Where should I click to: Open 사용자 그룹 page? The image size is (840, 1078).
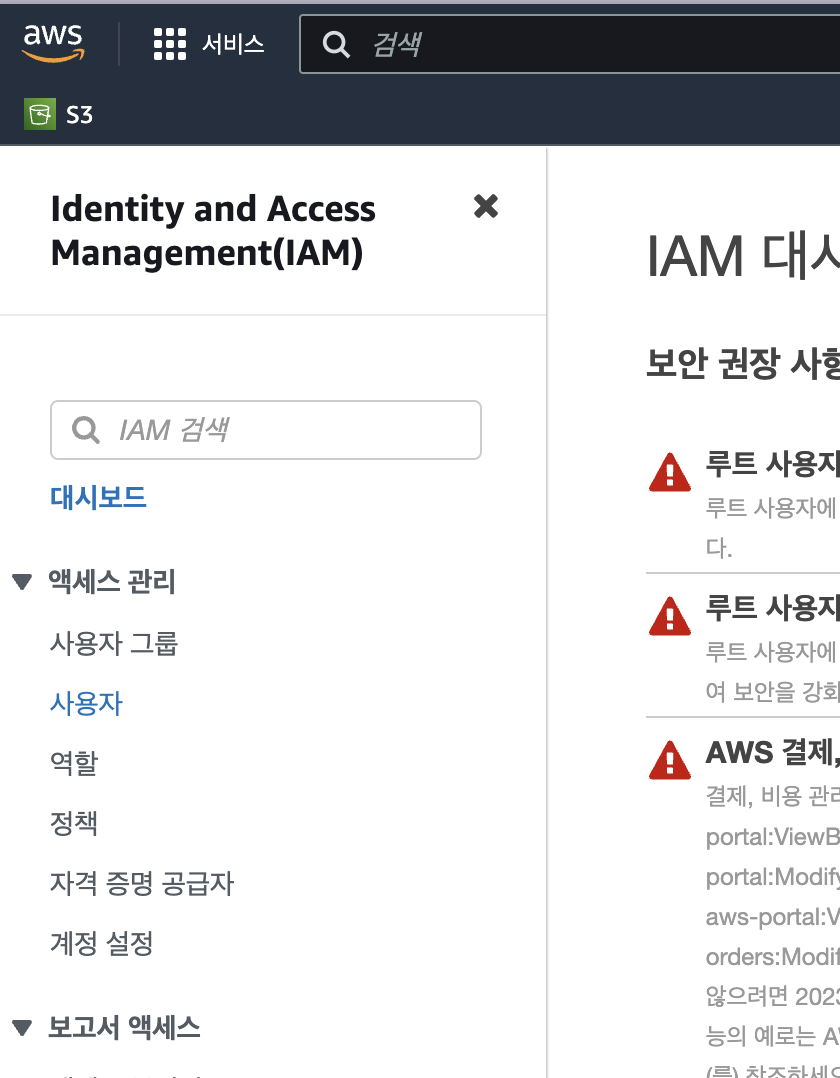[x=114, y=644]
